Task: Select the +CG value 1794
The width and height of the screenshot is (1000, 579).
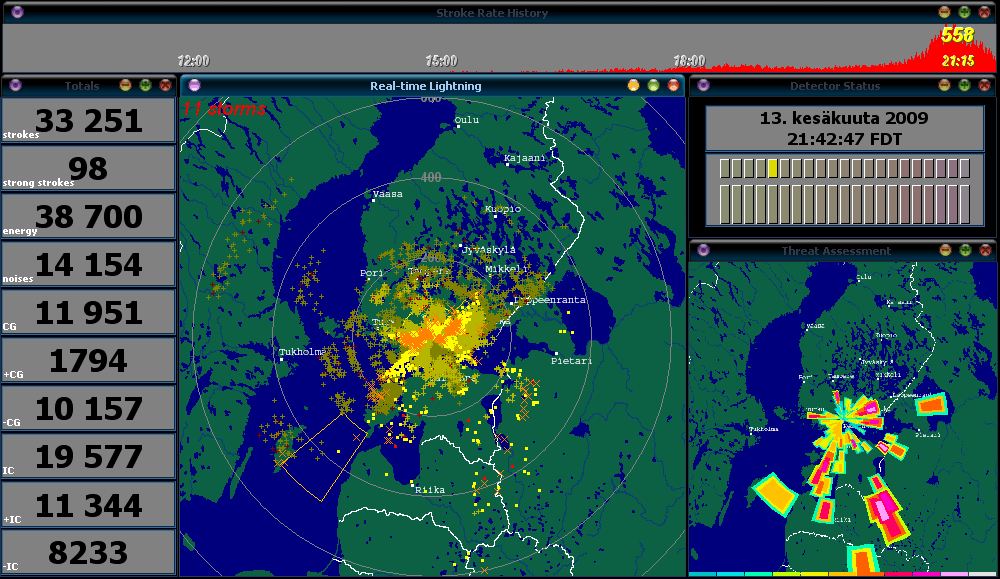Action: (88, 361)
